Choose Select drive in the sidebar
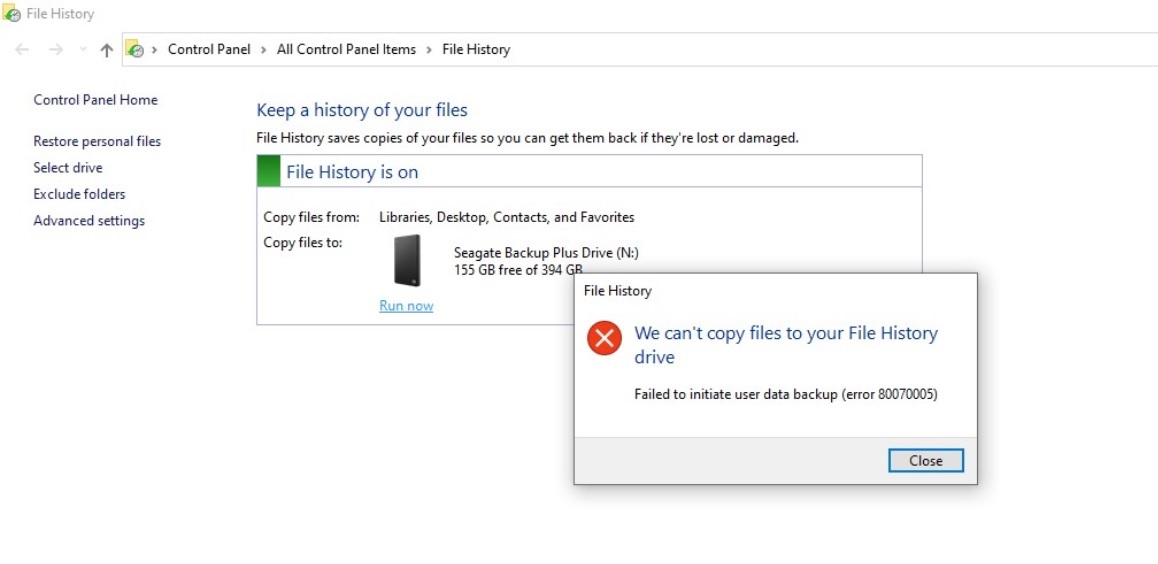The width and height of the screenshot is (1158, 564). [x=68, y=168]
